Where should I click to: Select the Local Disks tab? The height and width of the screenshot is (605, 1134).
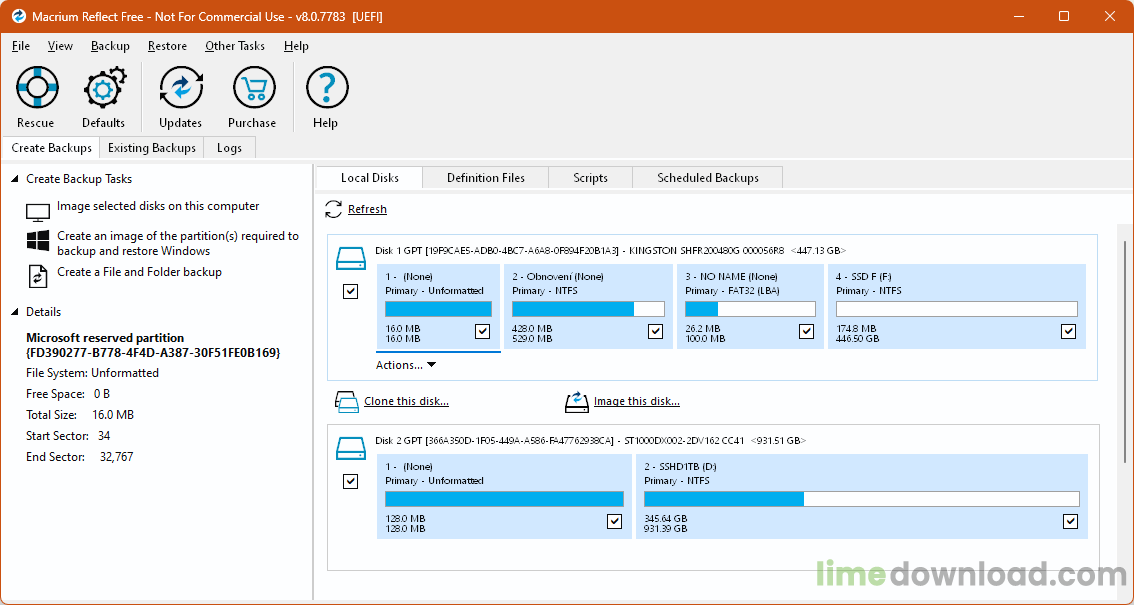[370, 178]
